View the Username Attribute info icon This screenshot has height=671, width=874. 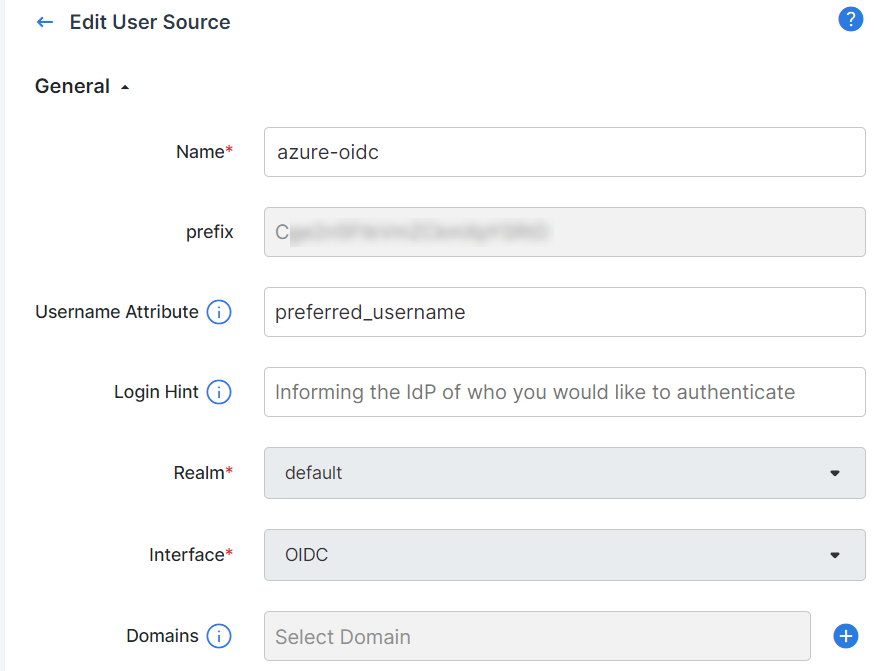218,311
